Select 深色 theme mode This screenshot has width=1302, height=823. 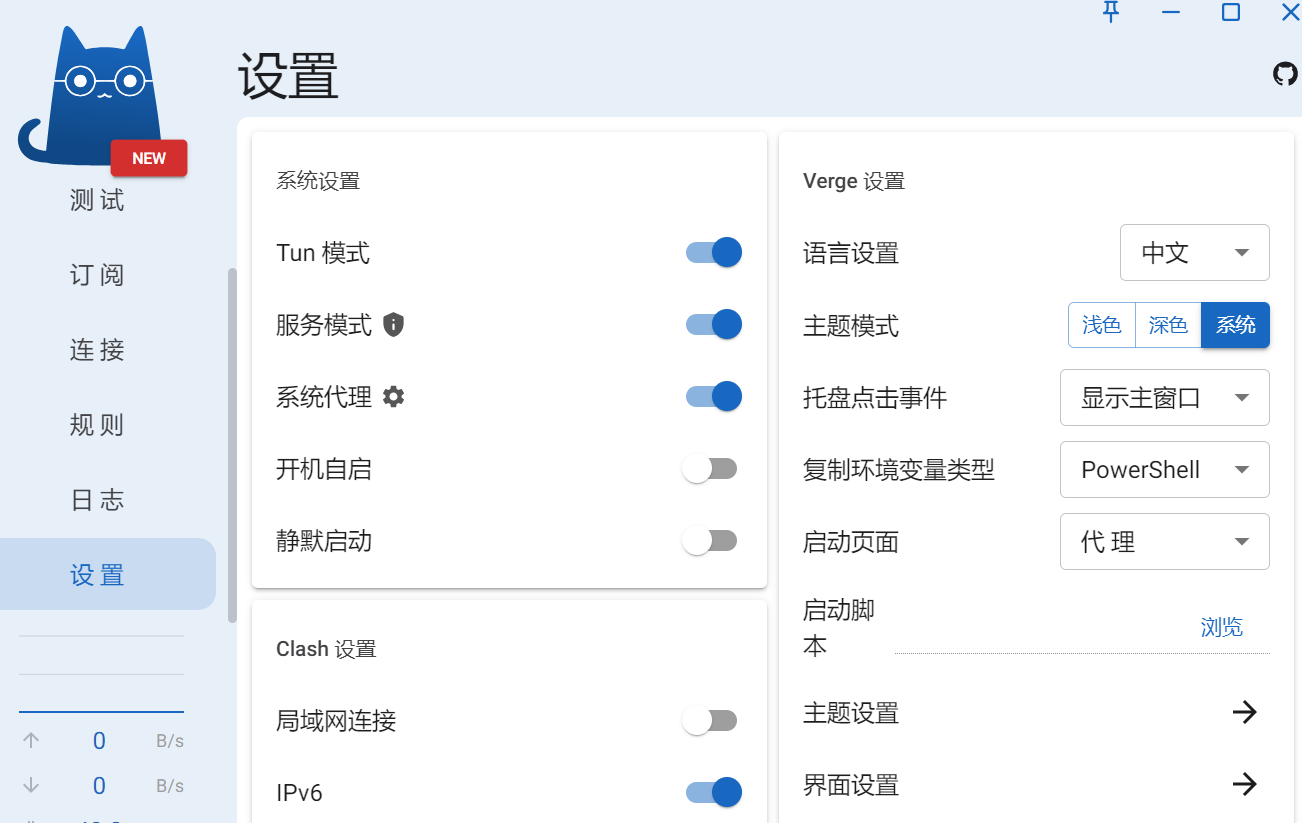1168,325
